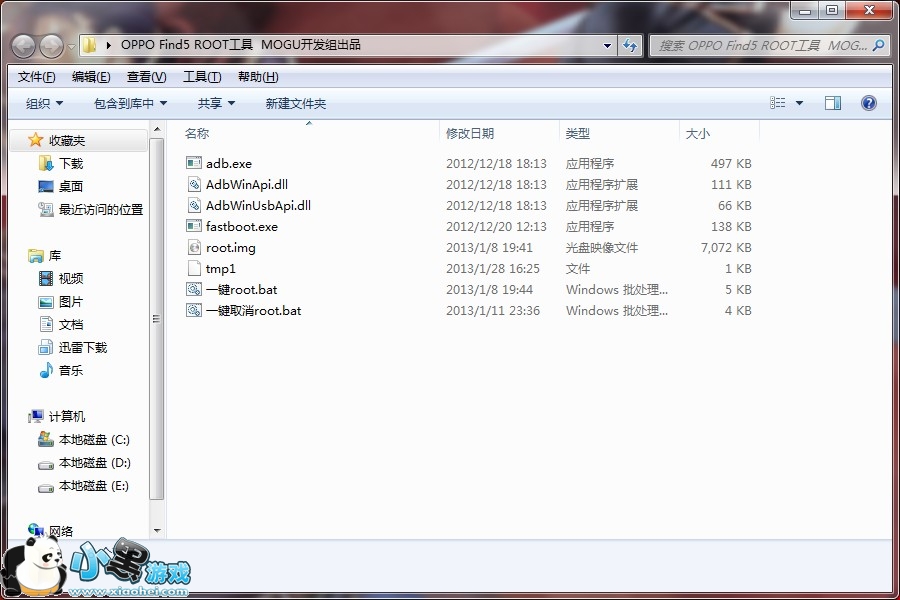Toggle the preview pane icon
900x600 pixels.
833,103
